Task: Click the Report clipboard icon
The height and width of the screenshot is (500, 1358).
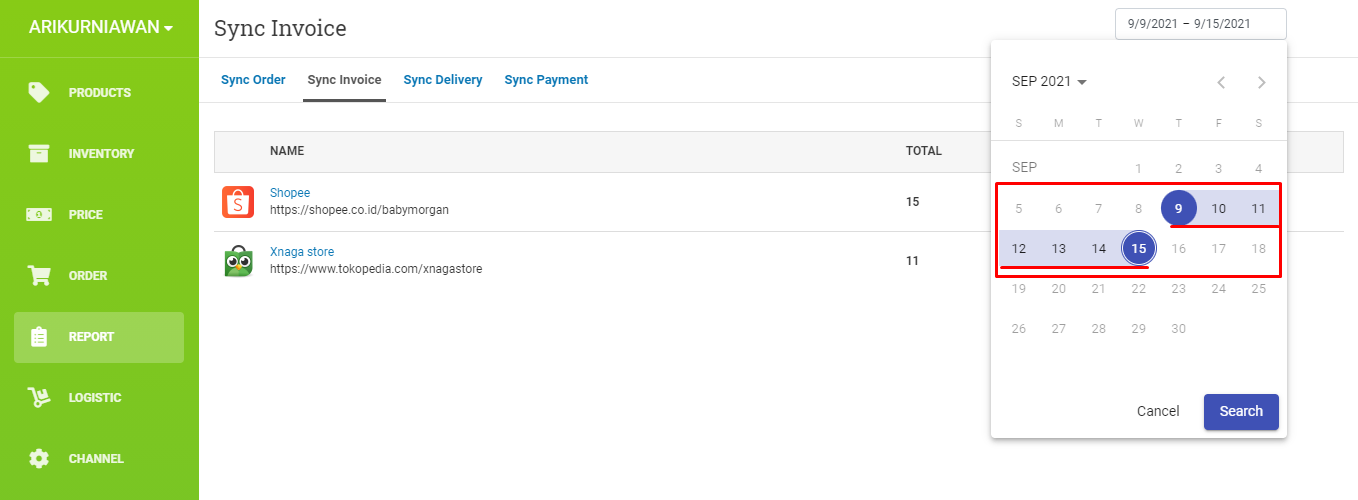Action: click(39, 337)
